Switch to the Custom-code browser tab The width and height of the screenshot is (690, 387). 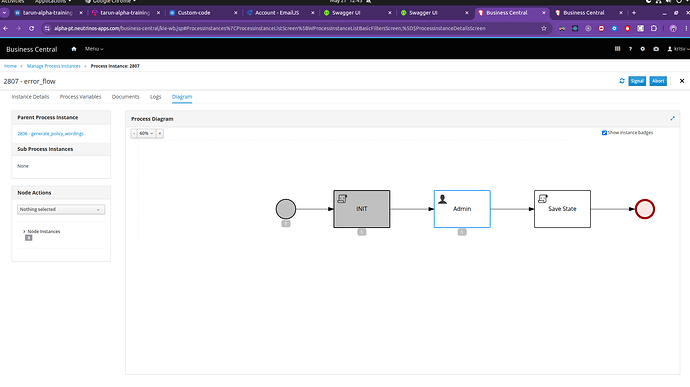[x=202, y=13]
